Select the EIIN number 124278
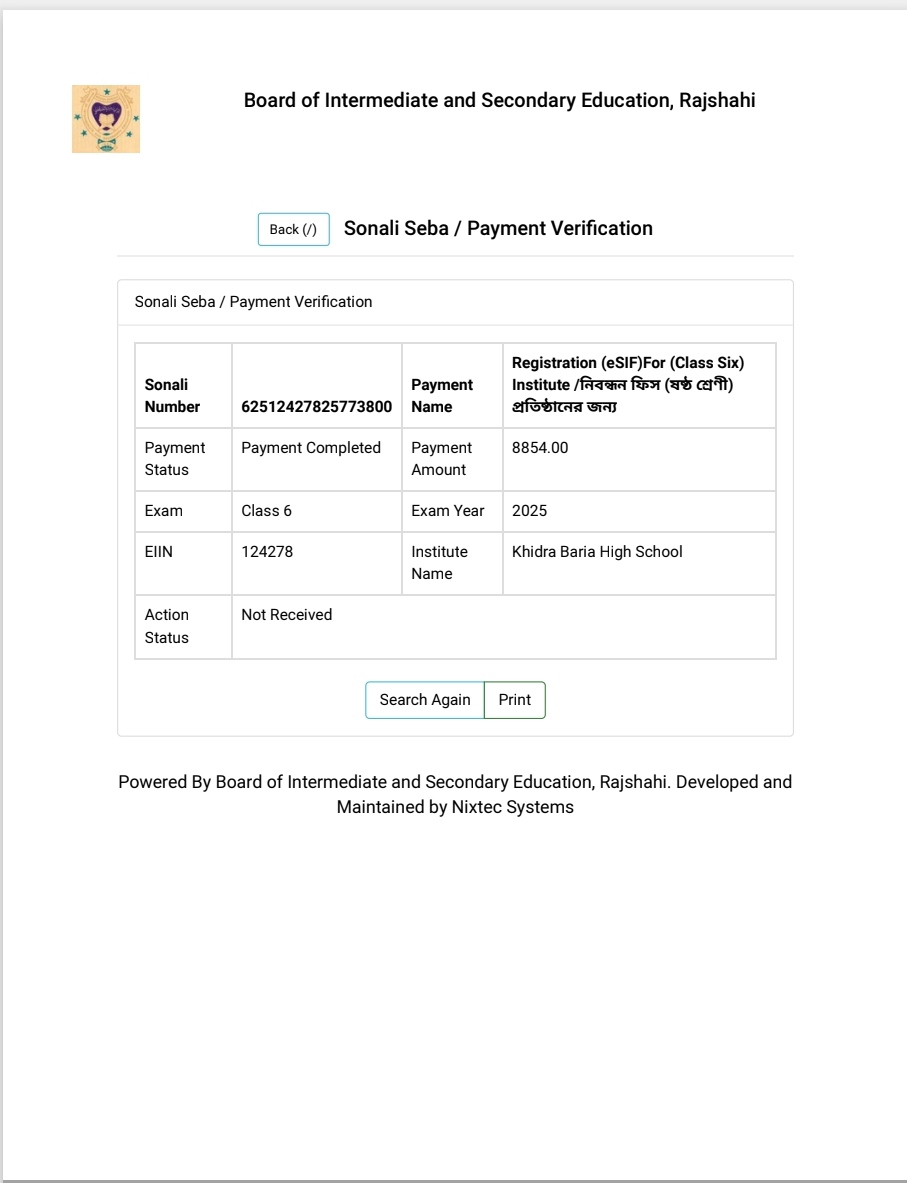This screenshot has height=1183, width=907. click(x=267, y=552)
